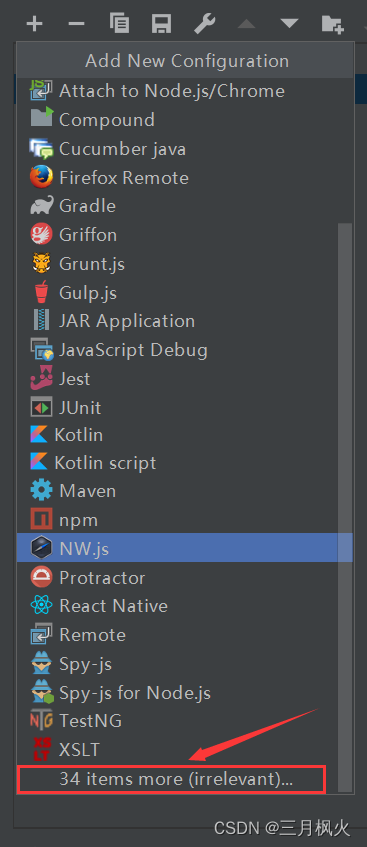This screenshot has height=847, width=367.
Task: Click the Create New Folder icon
Action: tap(332, 24)
